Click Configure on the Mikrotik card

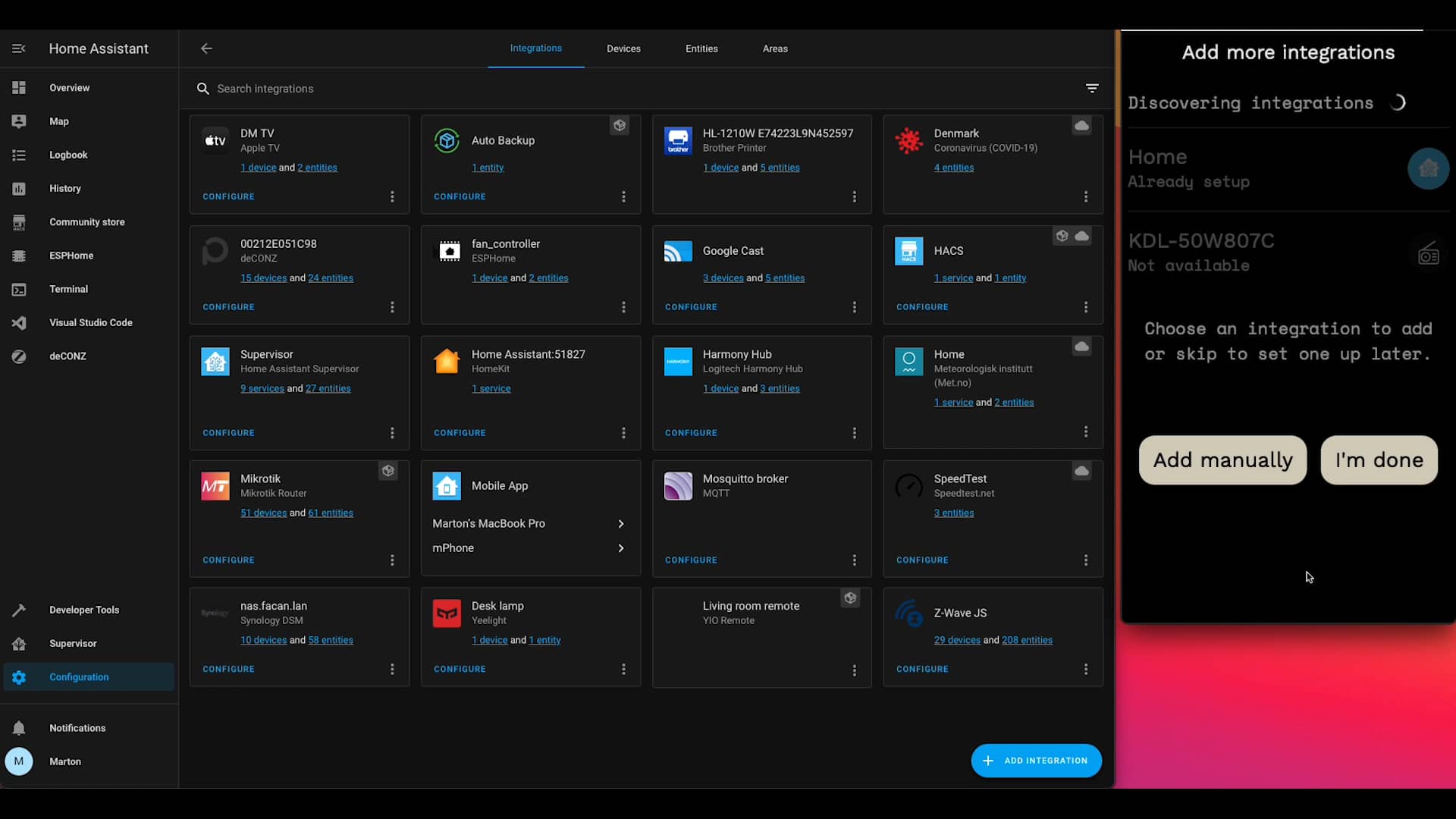point(228,560)
